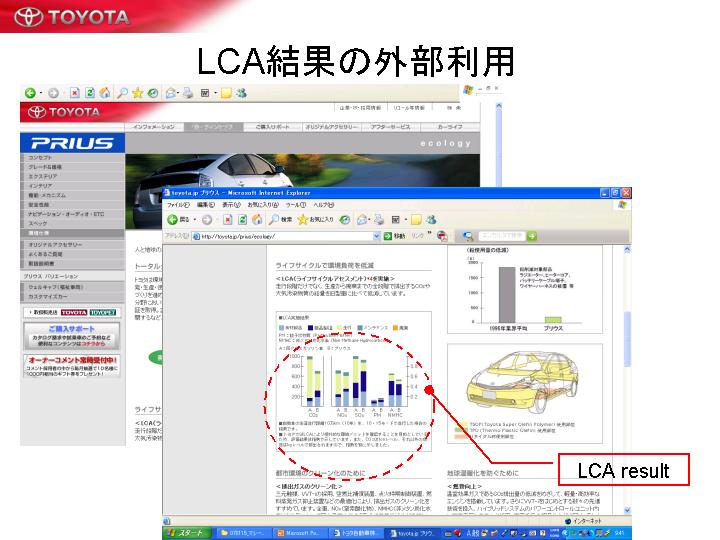Open Search (検索) in front window toolbar
The height and width of the screenshot is (540, 720).
[x=281, y=220]
